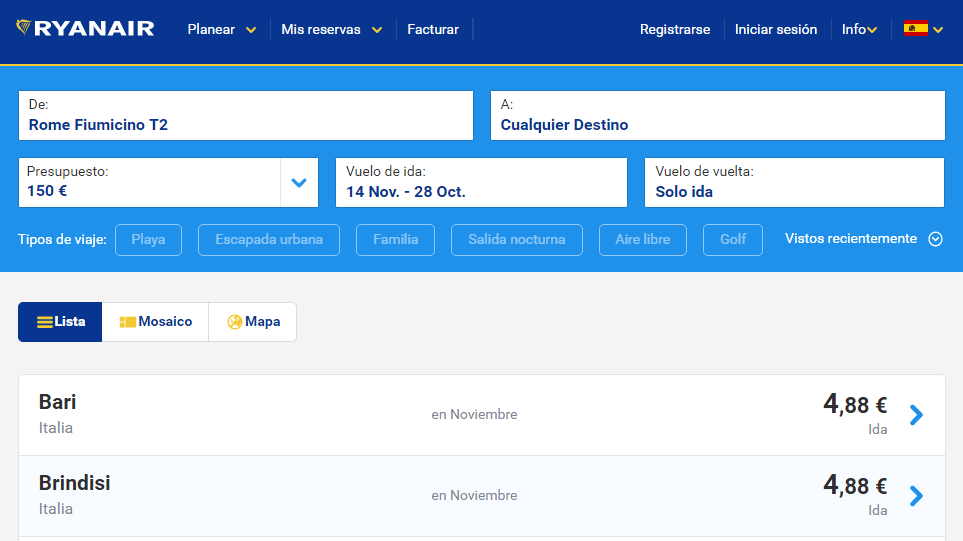
Task: Open Brindisi flight details arrow
Action: pyautogui.click(x=916, y=496)
